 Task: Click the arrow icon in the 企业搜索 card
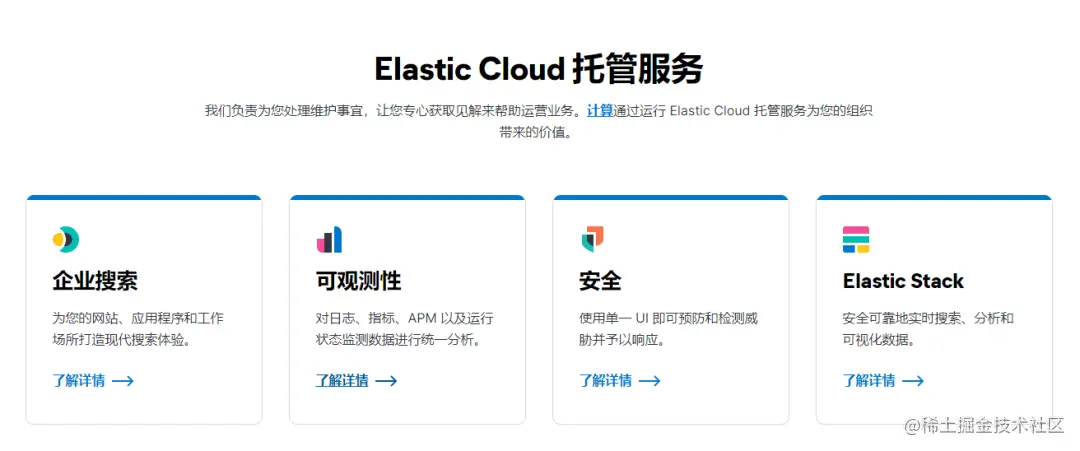[x=123, y=381]
